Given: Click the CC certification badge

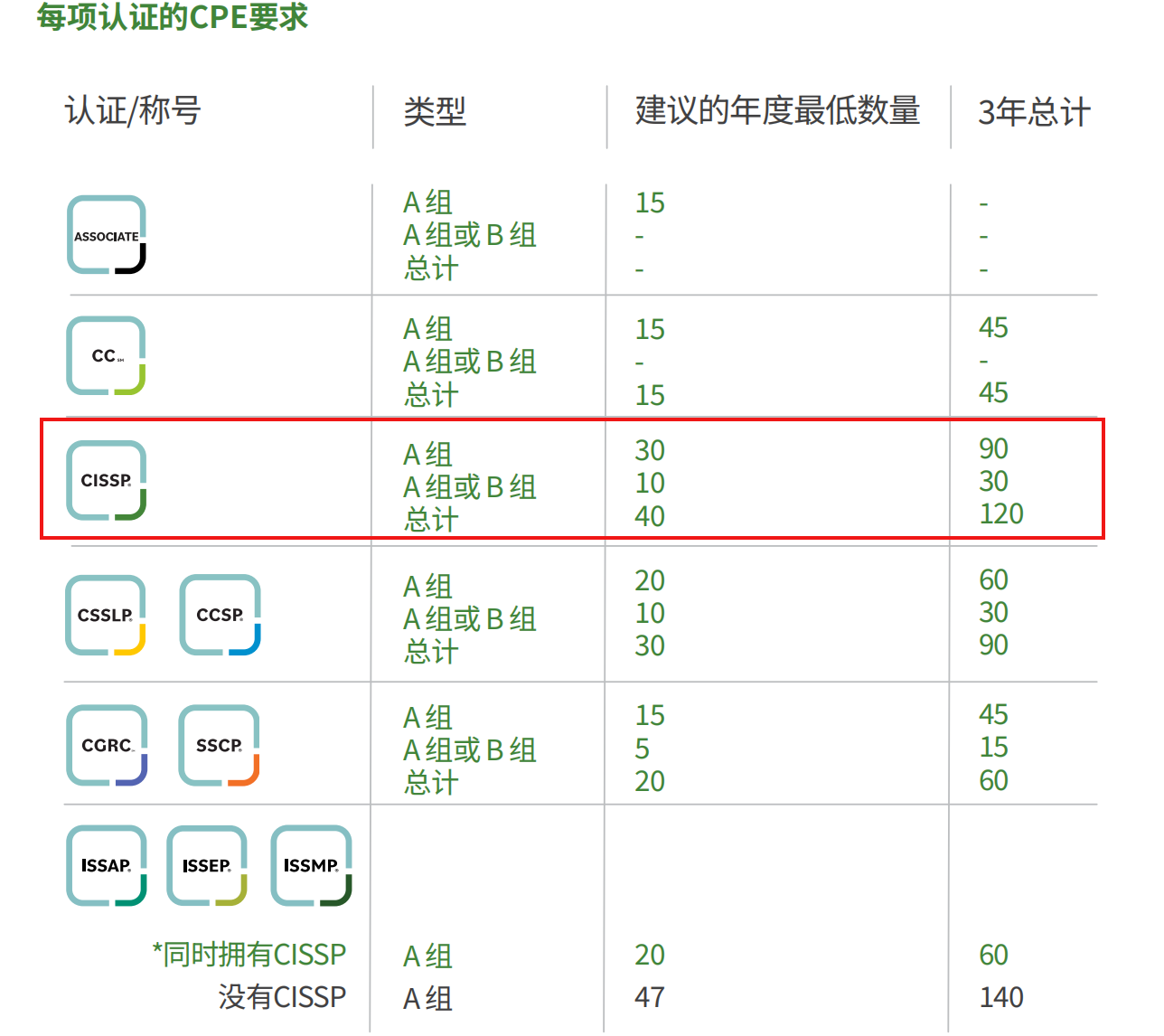Looking at the screenshot, I should [106, 355].
